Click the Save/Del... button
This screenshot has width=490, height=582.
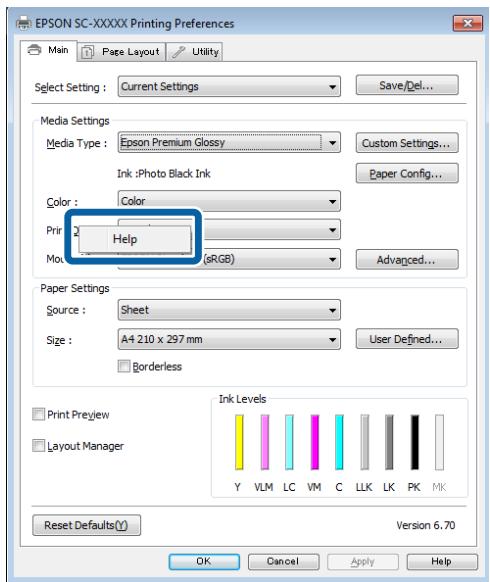[407, 85]
